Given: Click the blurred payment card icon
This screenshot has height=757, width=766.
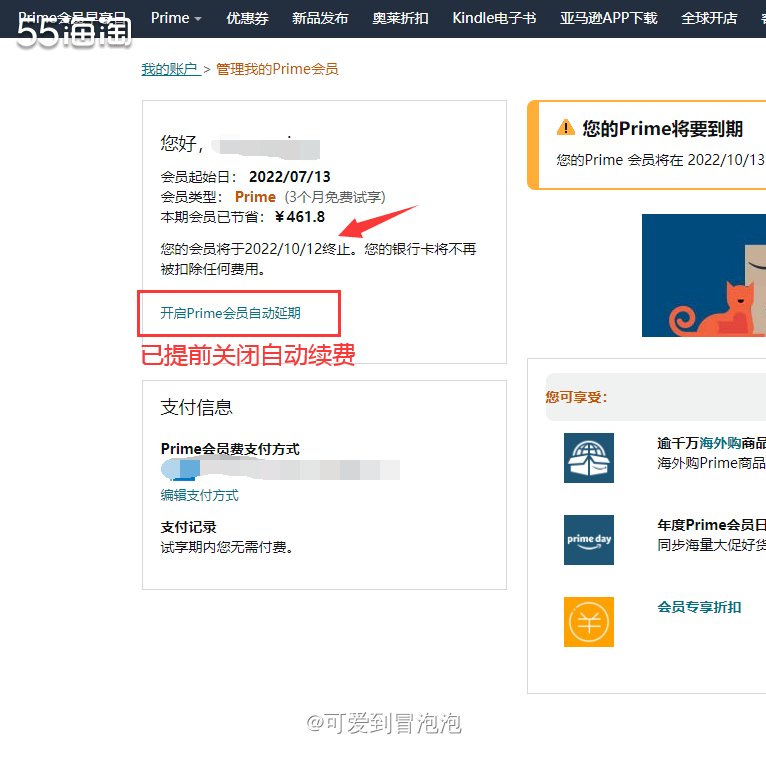Looking at the screenshot, I should 180,469.
